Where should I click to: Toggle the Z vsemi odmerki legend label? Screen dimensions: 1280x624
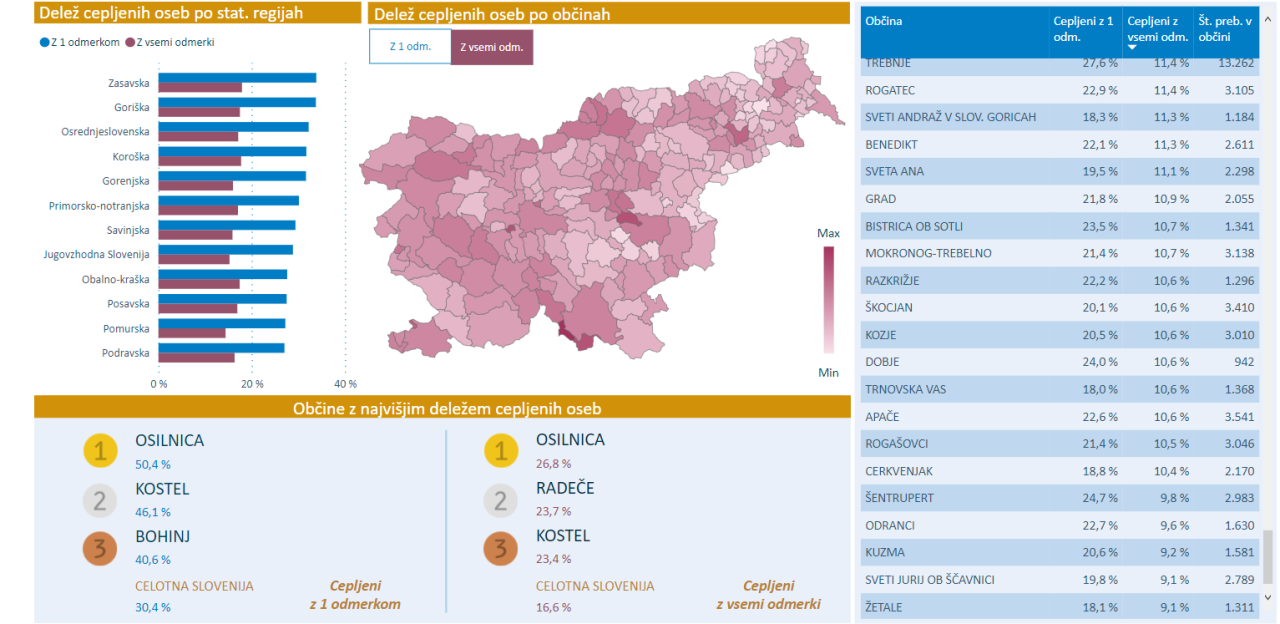175,42
